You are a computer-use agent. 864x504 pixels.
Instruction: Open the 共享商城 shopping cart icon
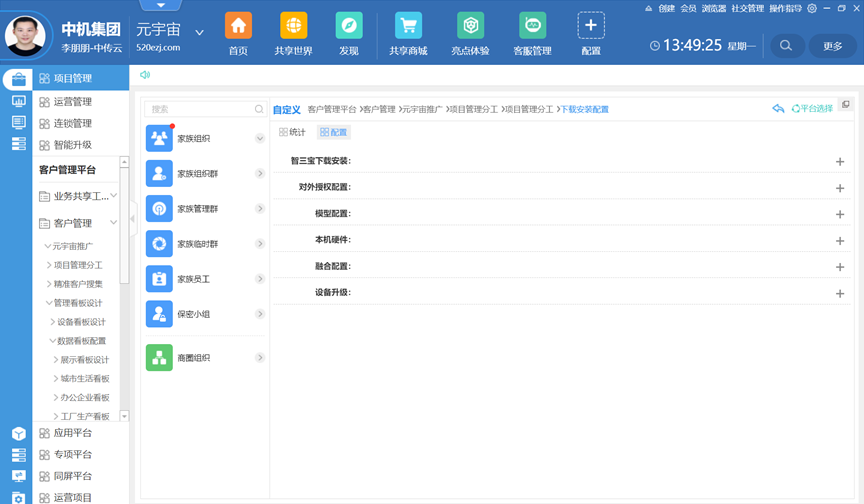tap(407, 26)
